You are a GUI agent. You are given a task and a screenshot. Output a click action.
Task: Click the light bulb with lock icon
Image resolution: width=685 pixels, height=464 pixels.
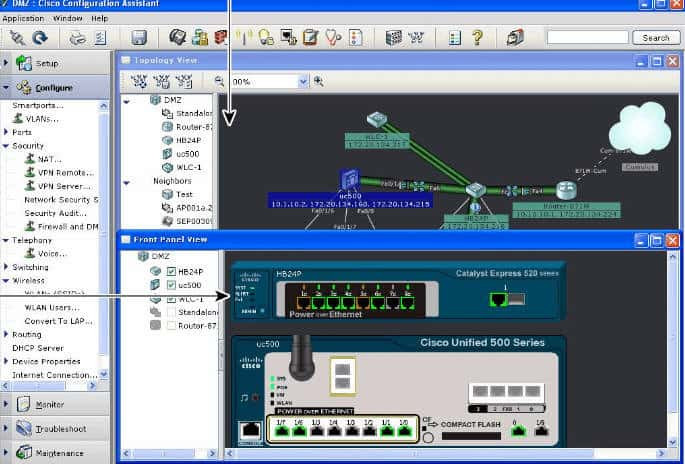266,38
